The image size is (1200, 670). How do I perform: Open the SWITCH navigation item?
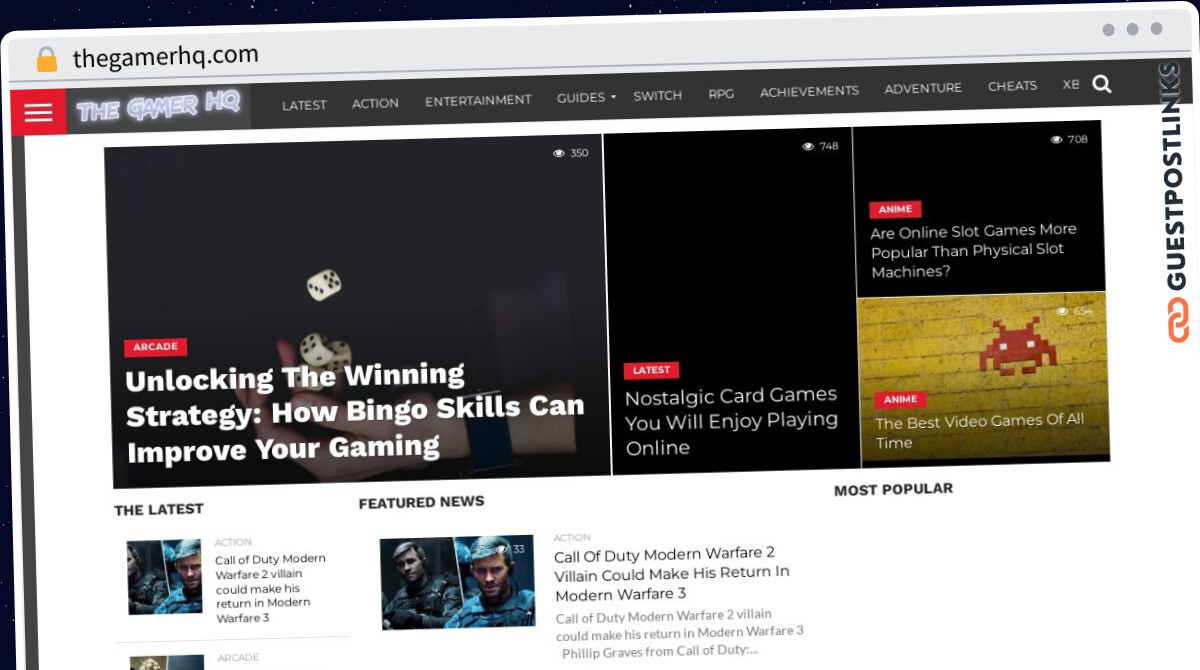pos(658,95)
